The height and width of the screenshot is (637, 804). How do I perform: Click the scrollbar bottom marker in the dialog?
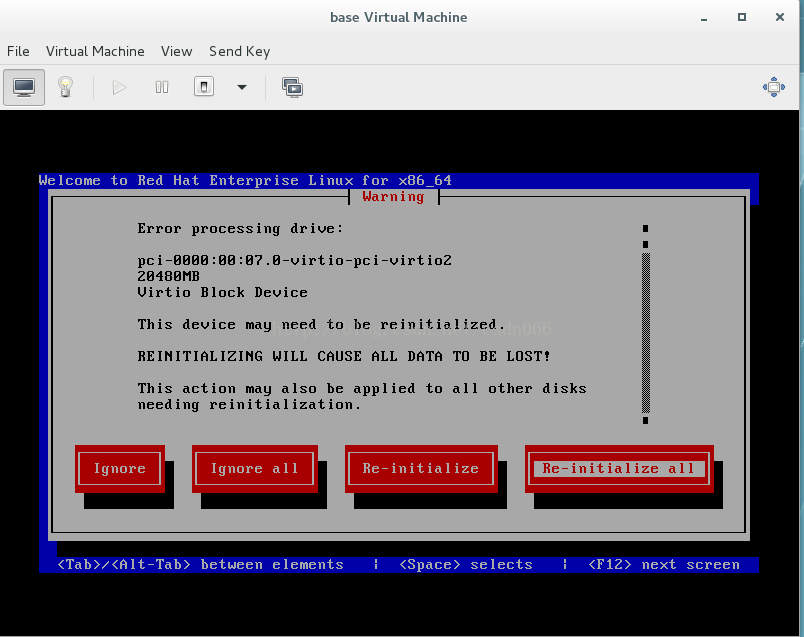click(x=646, y=421)
